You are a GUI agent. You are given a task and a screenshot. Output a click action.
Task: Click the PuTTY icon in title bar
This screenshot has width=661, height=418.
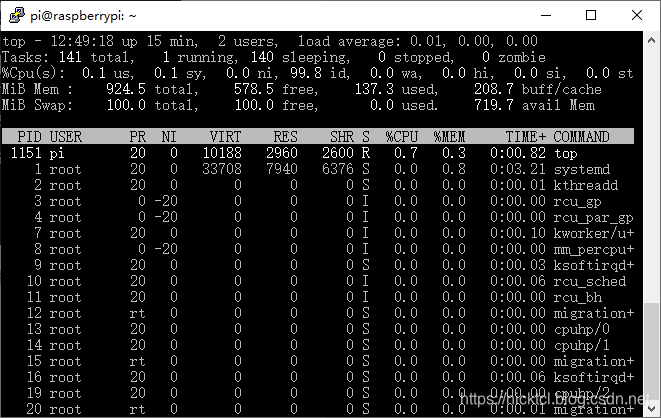click(16, 16)
